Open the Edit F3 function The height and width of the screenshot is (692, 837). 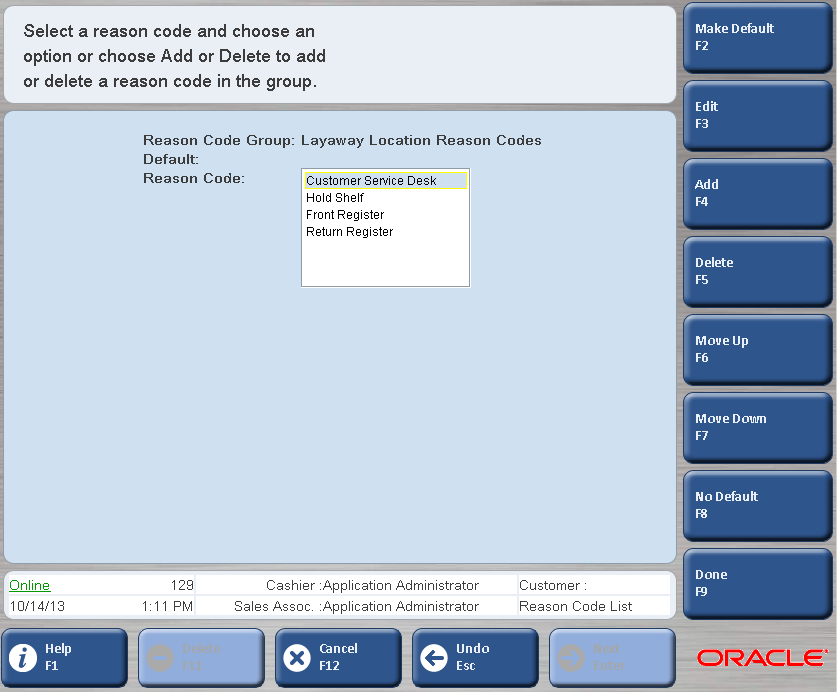click(x=756, y=115)
